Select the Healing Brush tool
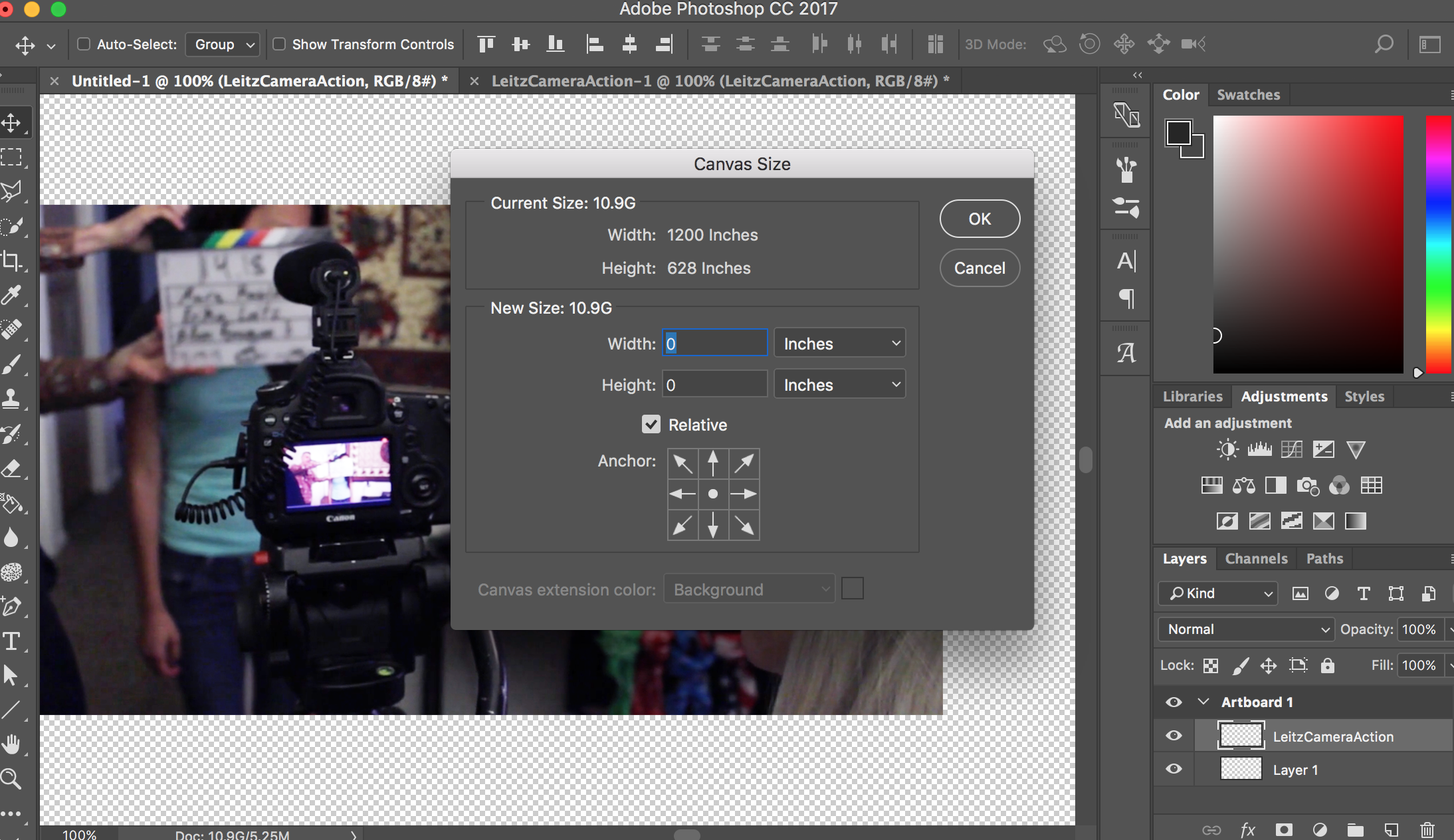 13,329
